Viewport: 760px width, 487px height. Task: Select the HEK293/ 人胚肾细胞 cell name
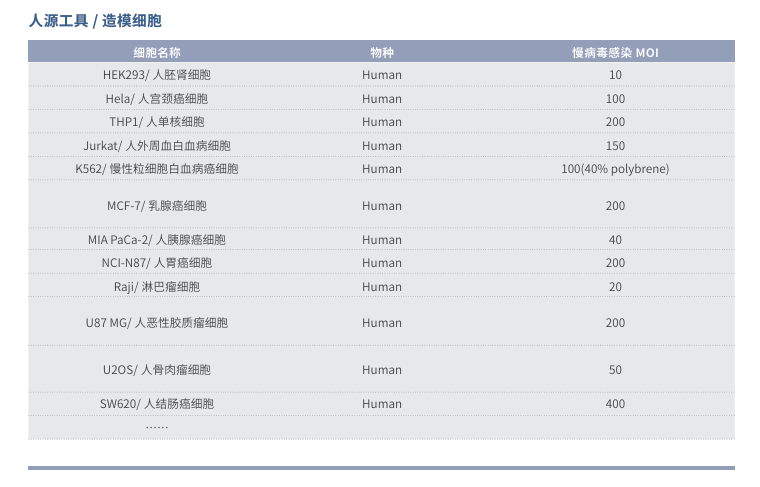click(157, 75)
